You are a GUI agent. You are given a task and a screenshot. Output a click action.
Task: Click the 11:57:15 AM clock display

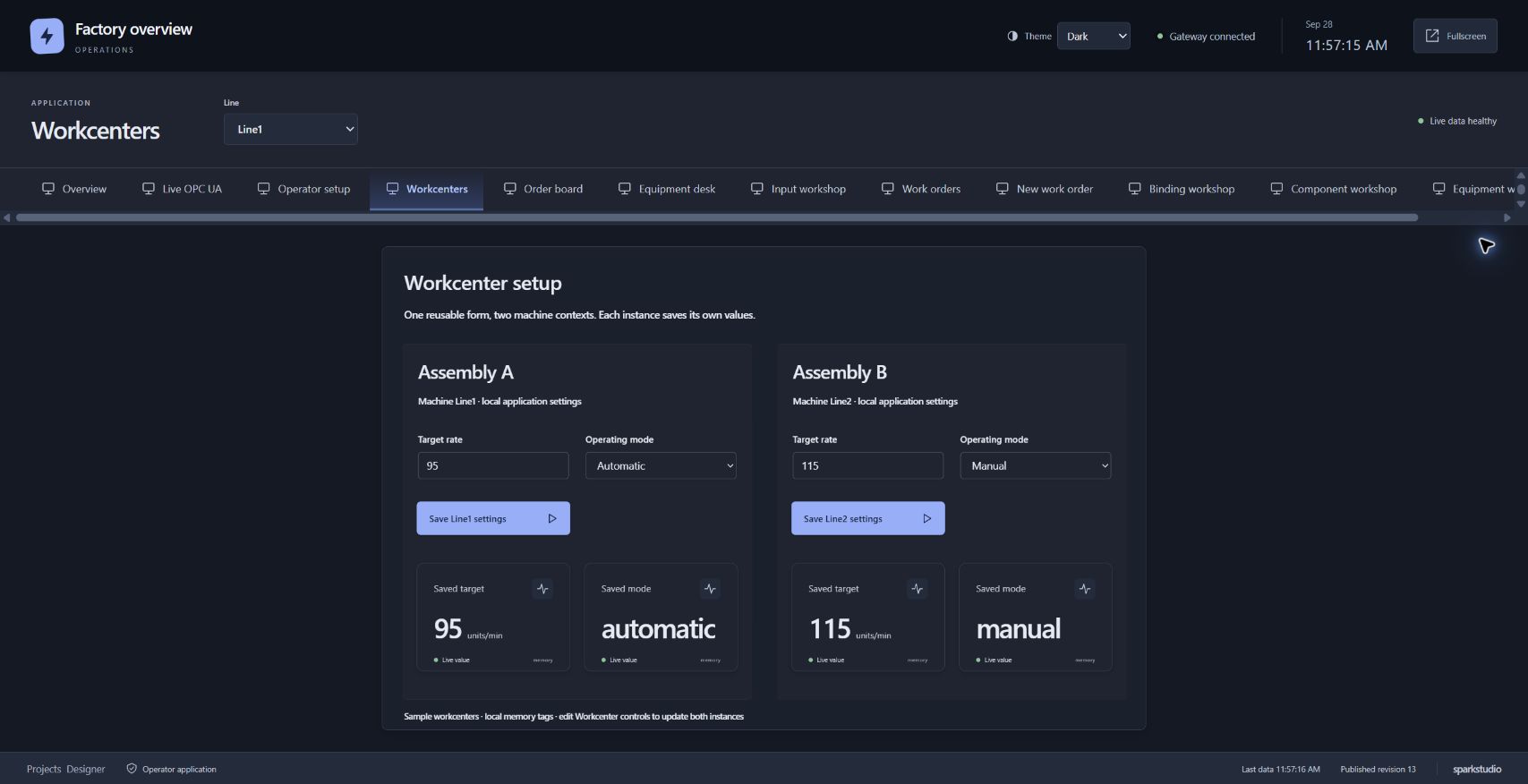(x=1346, y=45)
